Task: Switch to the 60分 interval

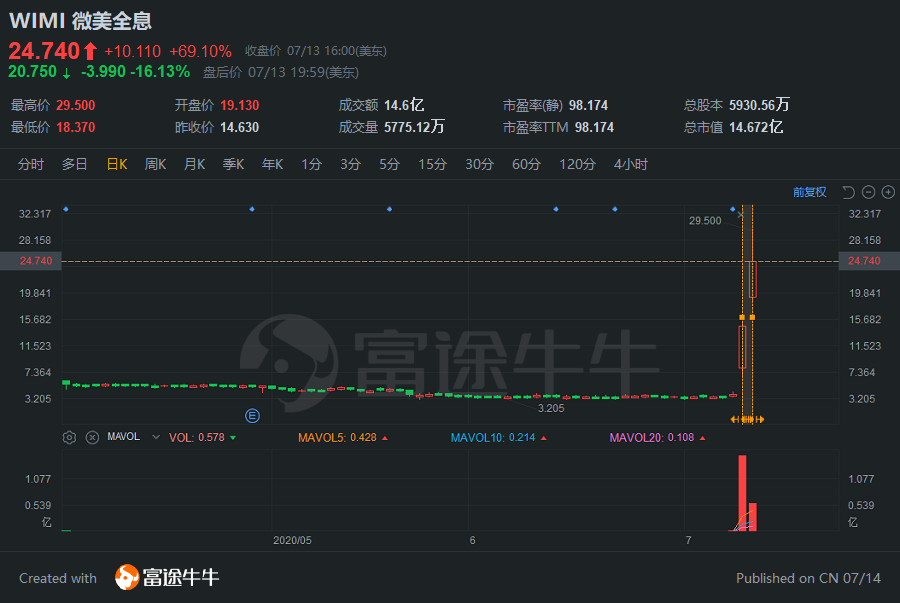Action: pos(527,165)
